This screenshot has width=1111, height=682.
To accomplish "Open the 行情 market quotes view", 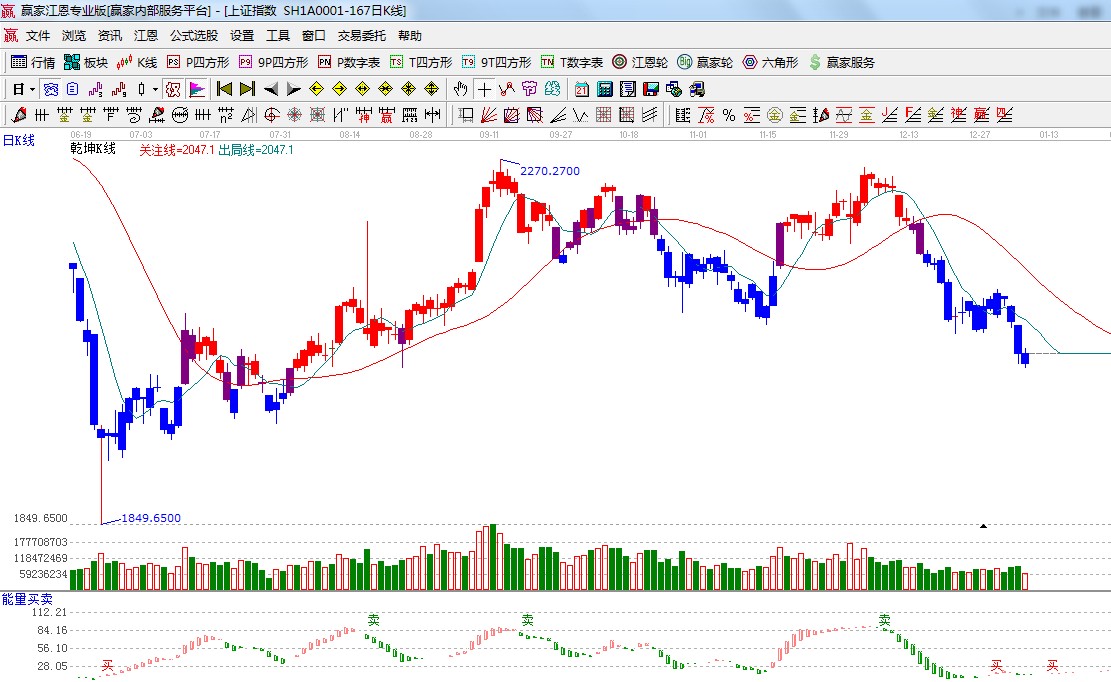I will pyautogui.click(x=32, y=62).
